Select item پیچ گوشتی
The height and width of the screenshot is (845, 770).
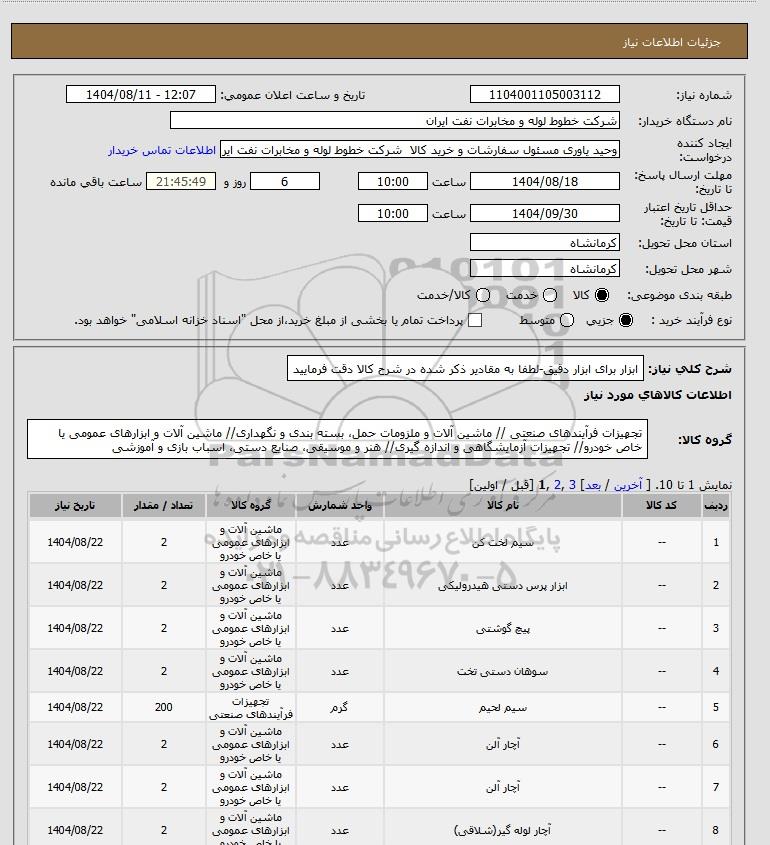coord(379,628)
